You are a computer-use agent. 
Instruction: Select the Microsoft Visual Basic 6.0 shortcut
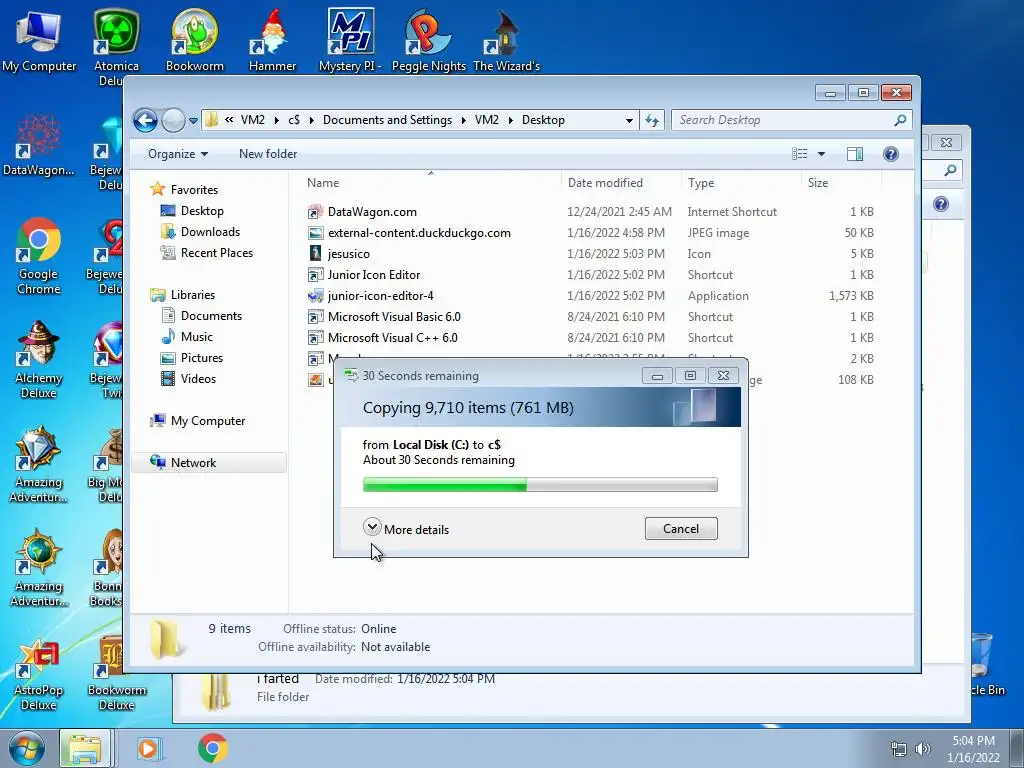[x=384, y=317]
